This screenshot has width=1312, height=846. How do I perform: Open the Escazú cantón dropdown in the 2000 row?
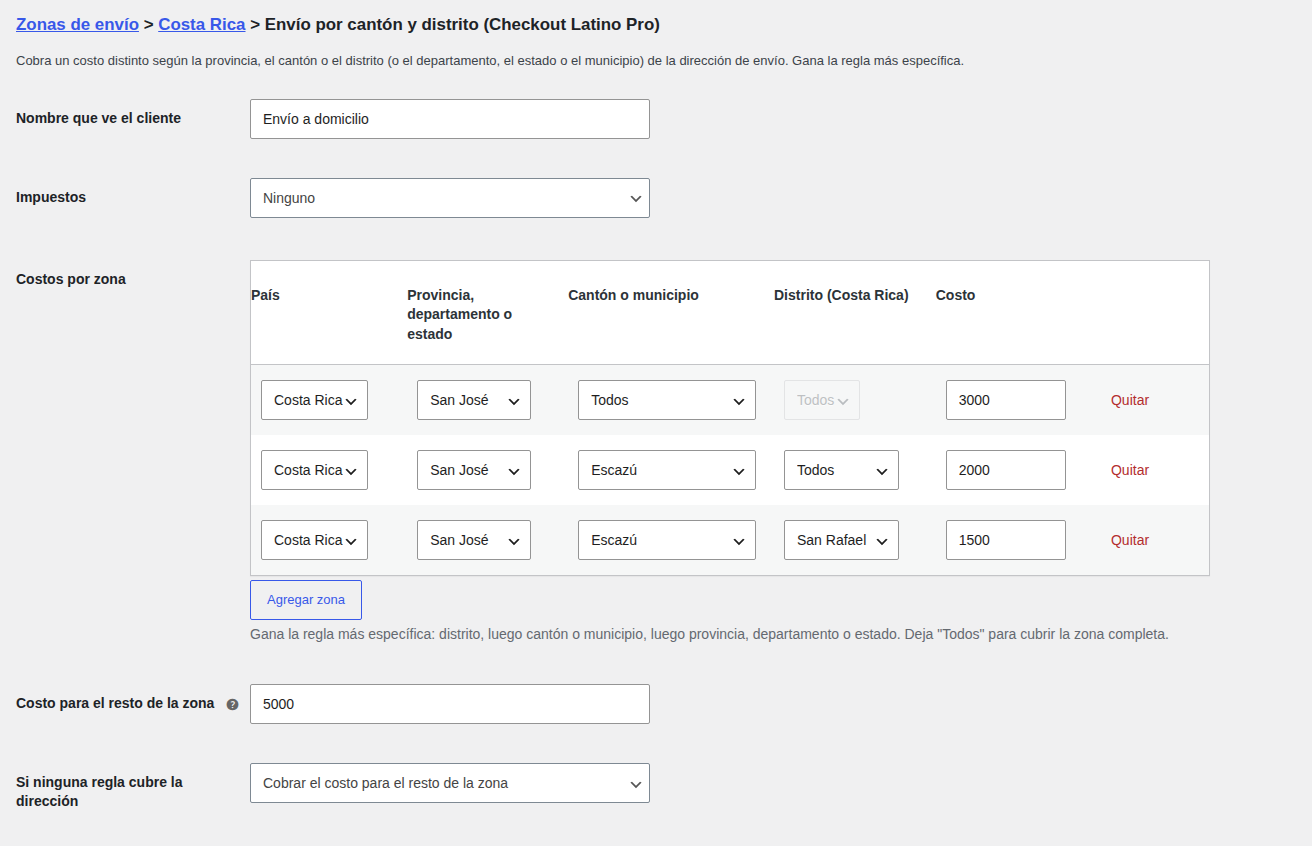point(667,470)
